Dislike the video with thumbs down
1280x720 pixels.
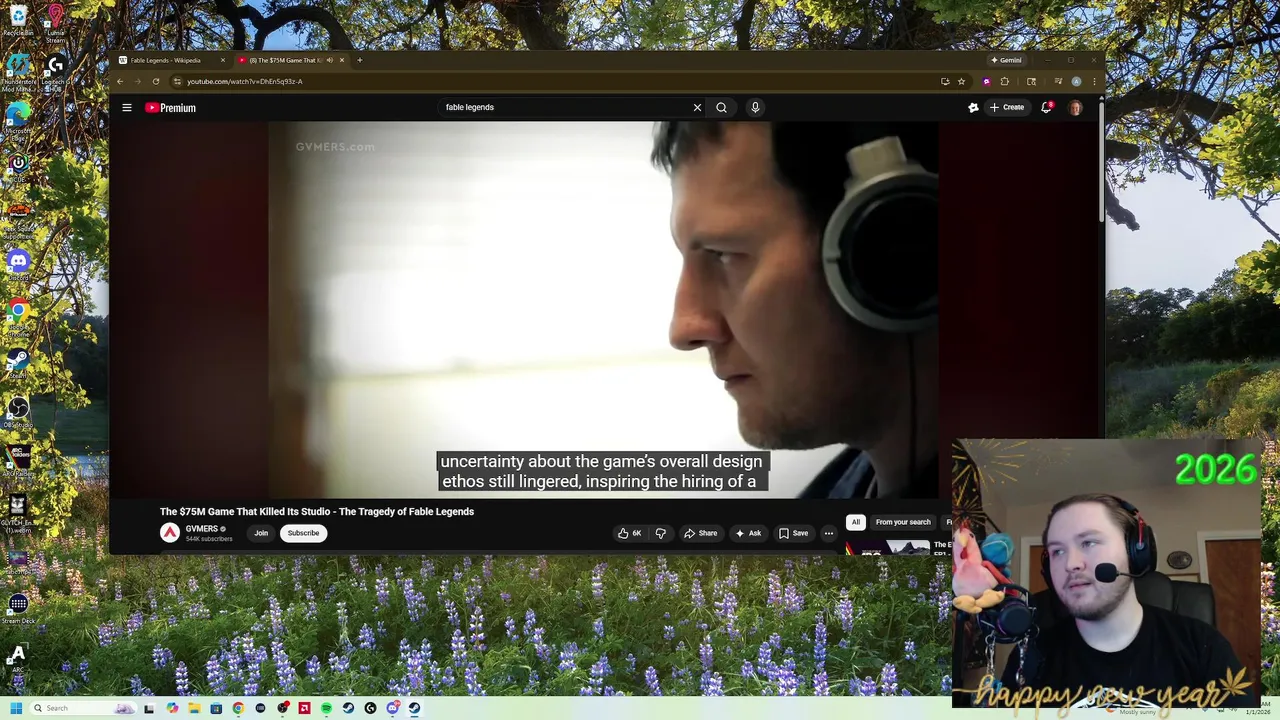[x=660, y=533]
